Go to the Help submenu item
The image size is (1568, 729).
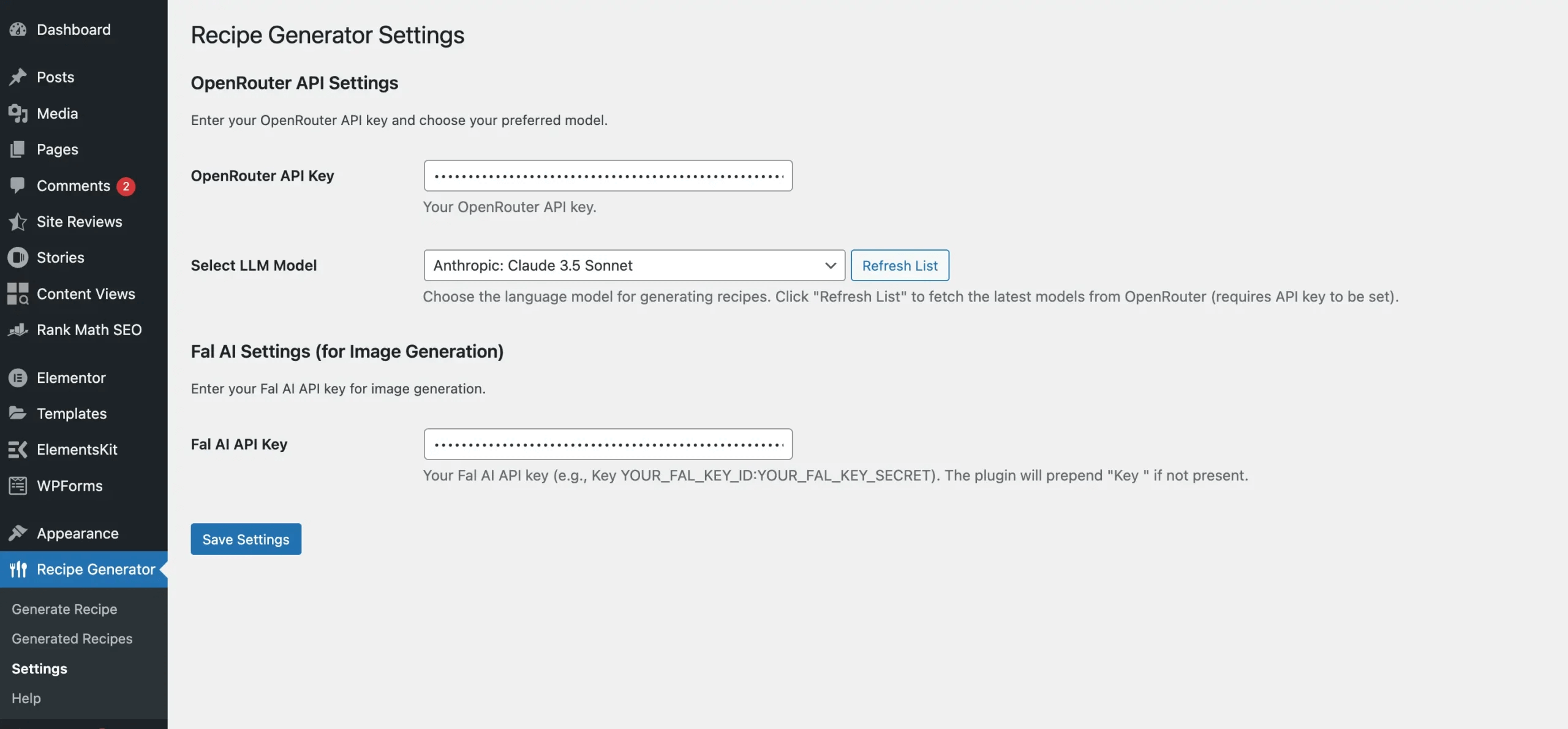coord(26,698)
